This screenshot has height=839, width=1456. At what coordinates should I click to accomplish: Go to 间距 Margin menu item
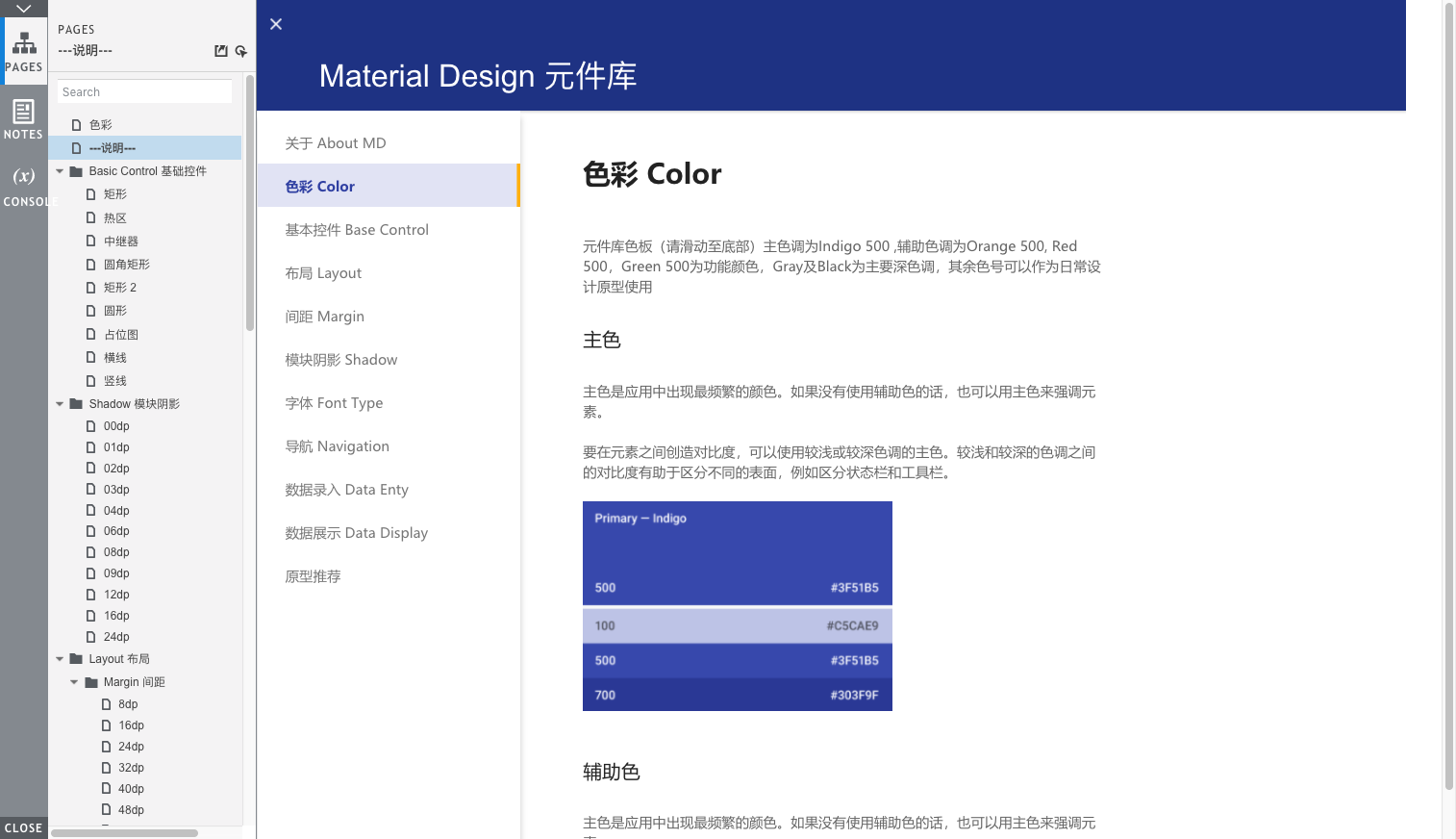389,316
